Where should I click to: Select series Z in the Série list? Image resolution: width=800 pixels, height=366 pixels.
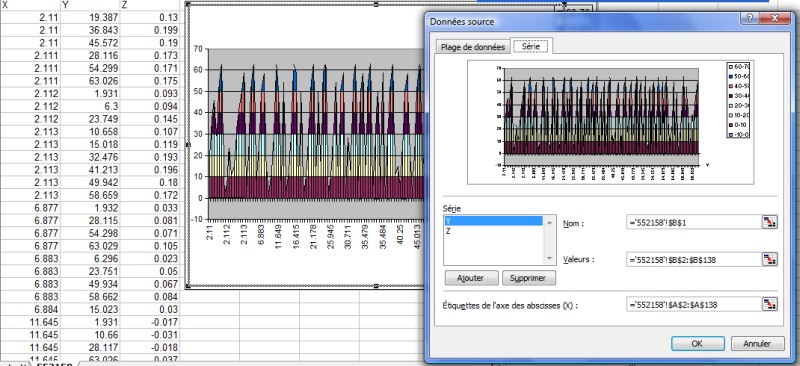point(493,231)
